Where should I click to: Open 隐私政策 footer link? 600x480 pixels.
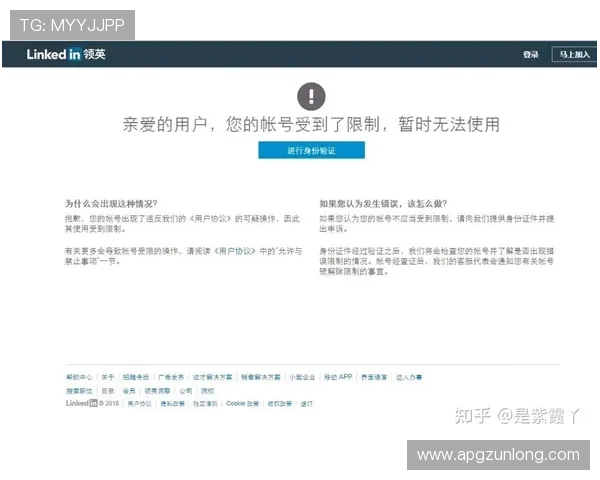(x=173, y=404)
